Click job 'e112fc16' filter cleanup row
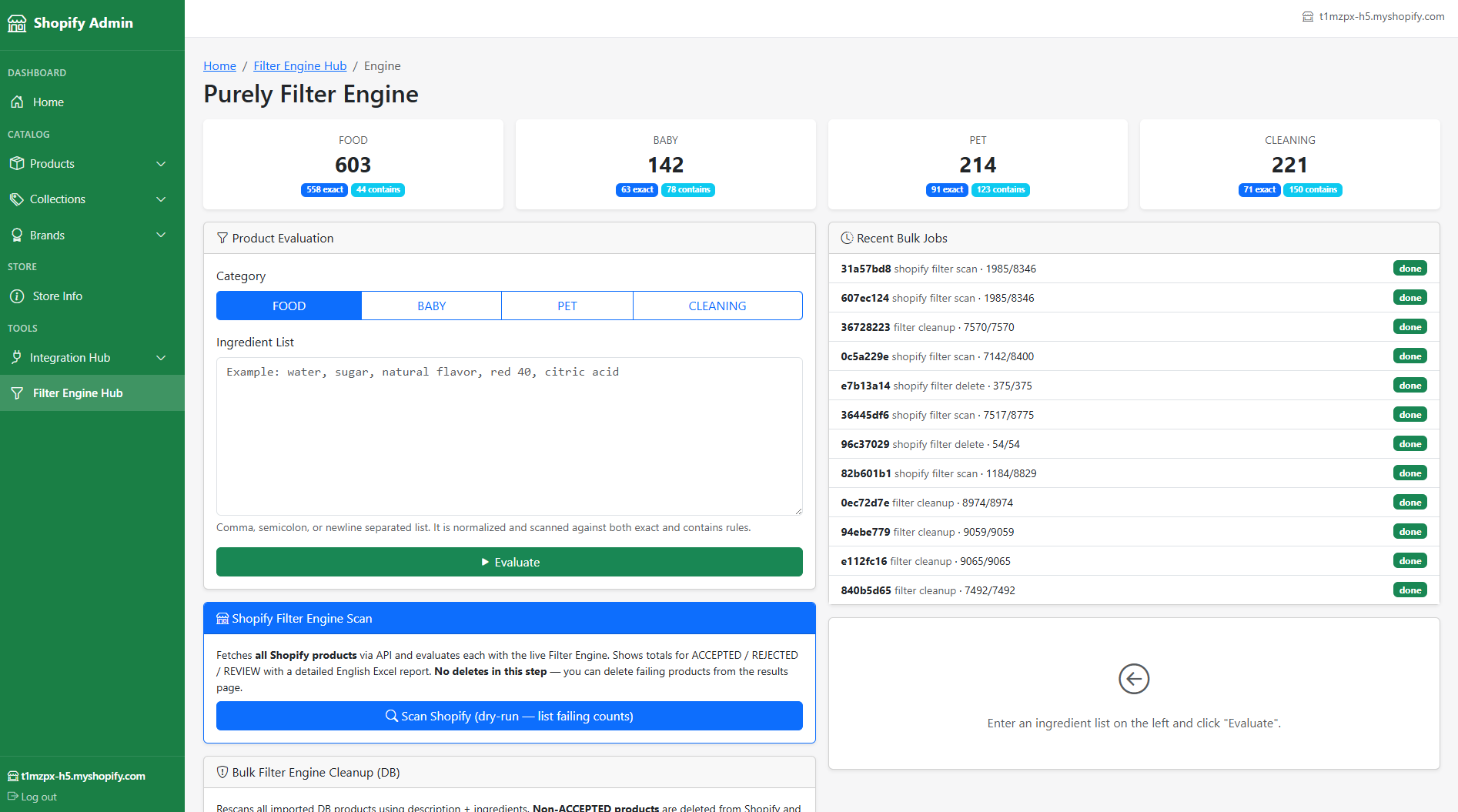Screen dimensions: 1458x812 [x=1134, y=561]
